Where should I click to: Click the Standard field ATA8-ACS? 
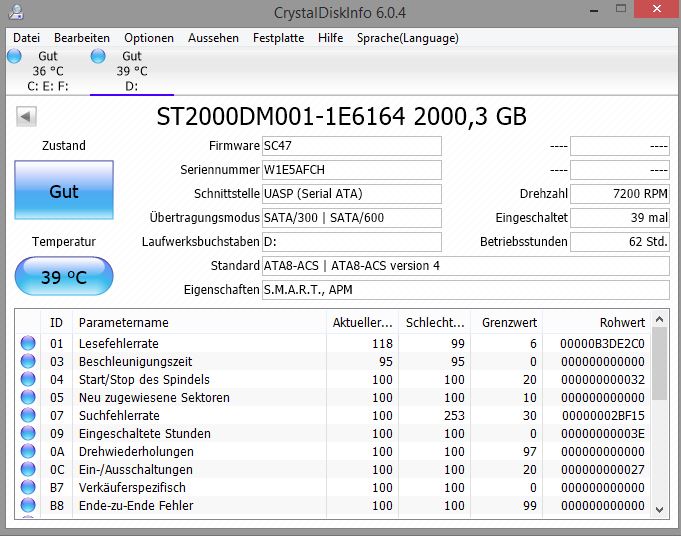[466, 266]
